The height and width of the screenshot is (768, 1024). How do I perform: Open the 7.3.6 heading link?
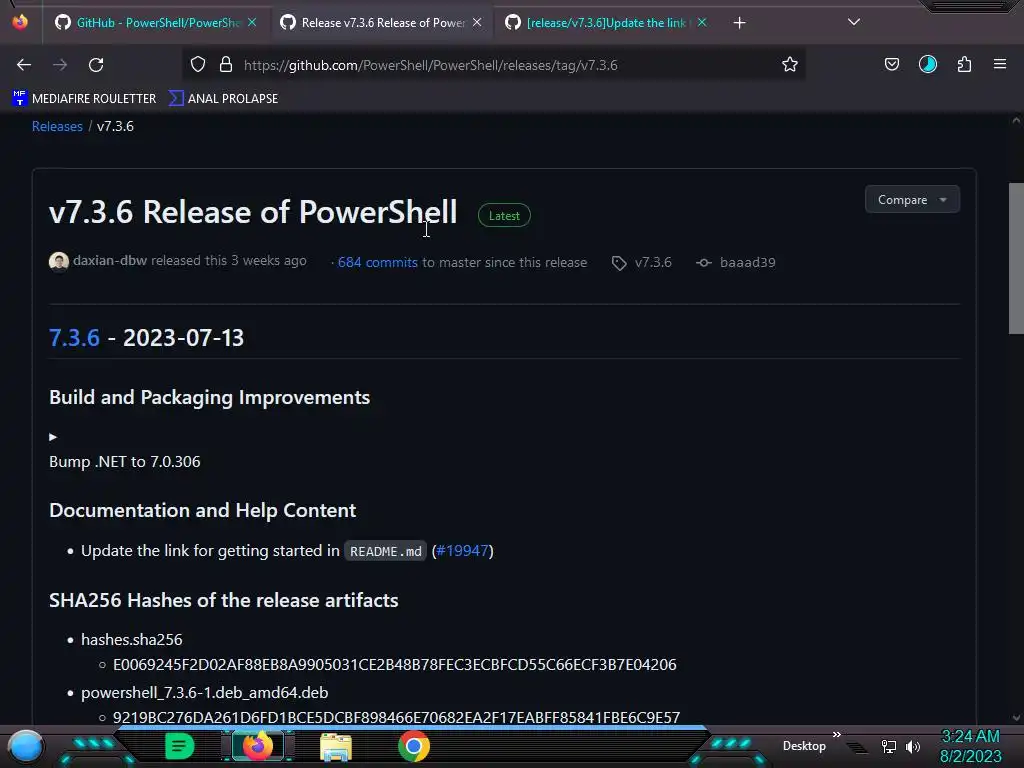point(74,338)
